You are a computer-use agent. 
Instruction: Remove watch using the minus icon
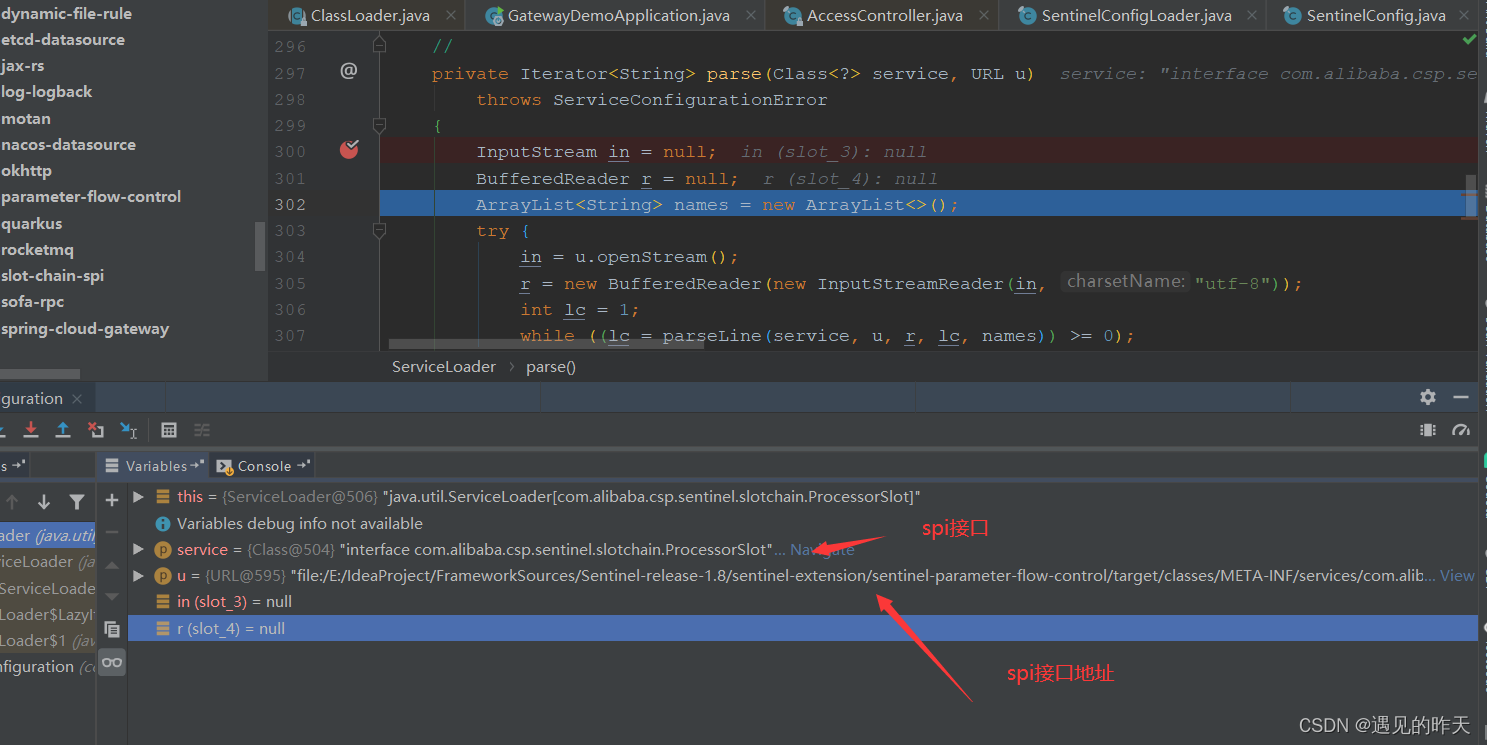point(112,532)
